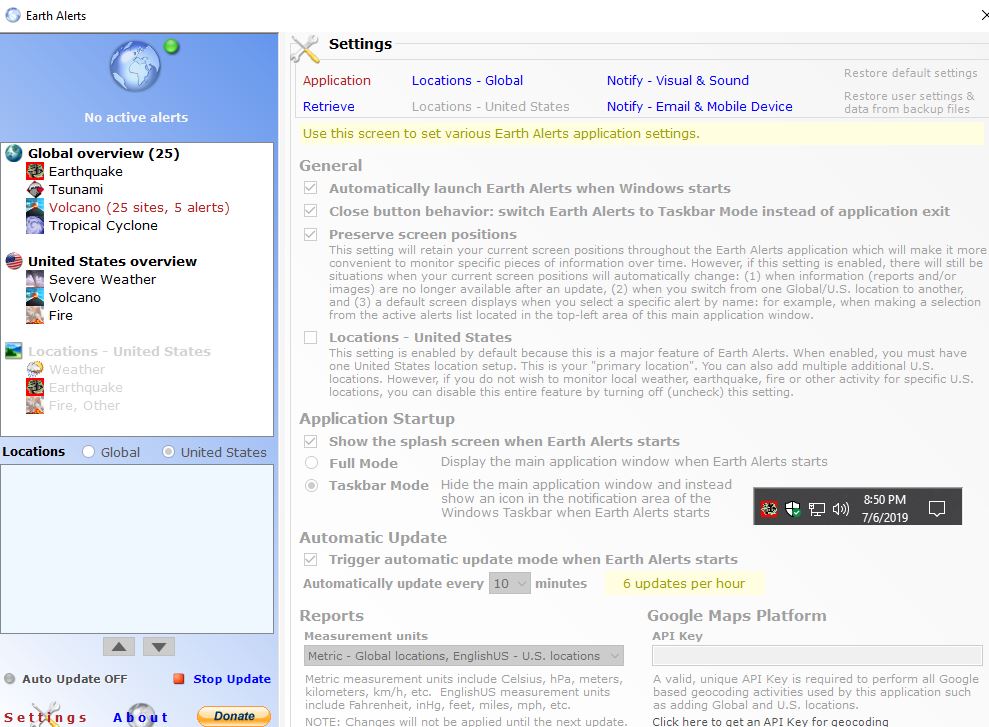This screenshot has height=727, width=989.
Task: Select Tsunami in Global overview
Action: pyautogui.click(x=76, y=189)
